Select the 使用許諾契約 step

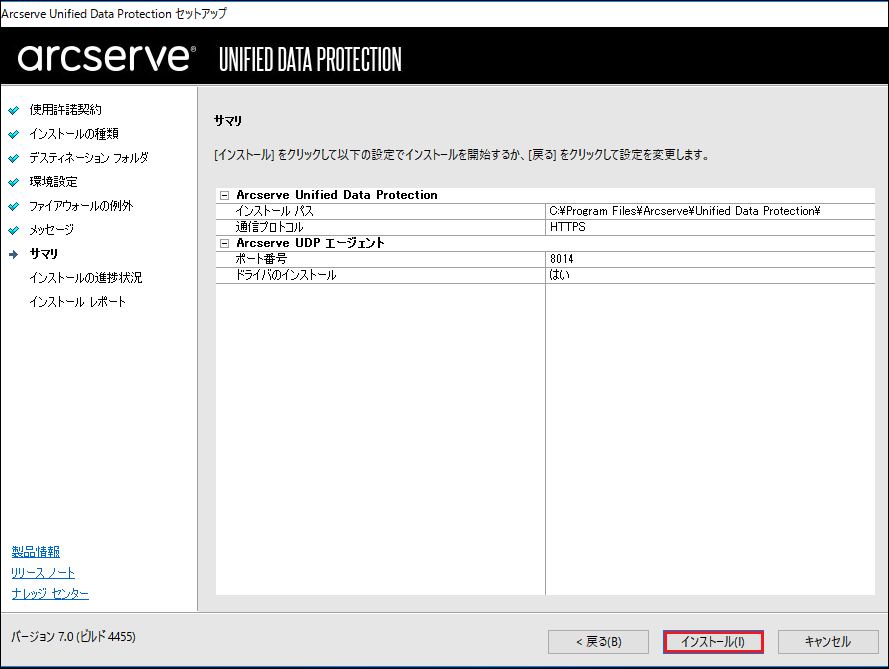65,109
